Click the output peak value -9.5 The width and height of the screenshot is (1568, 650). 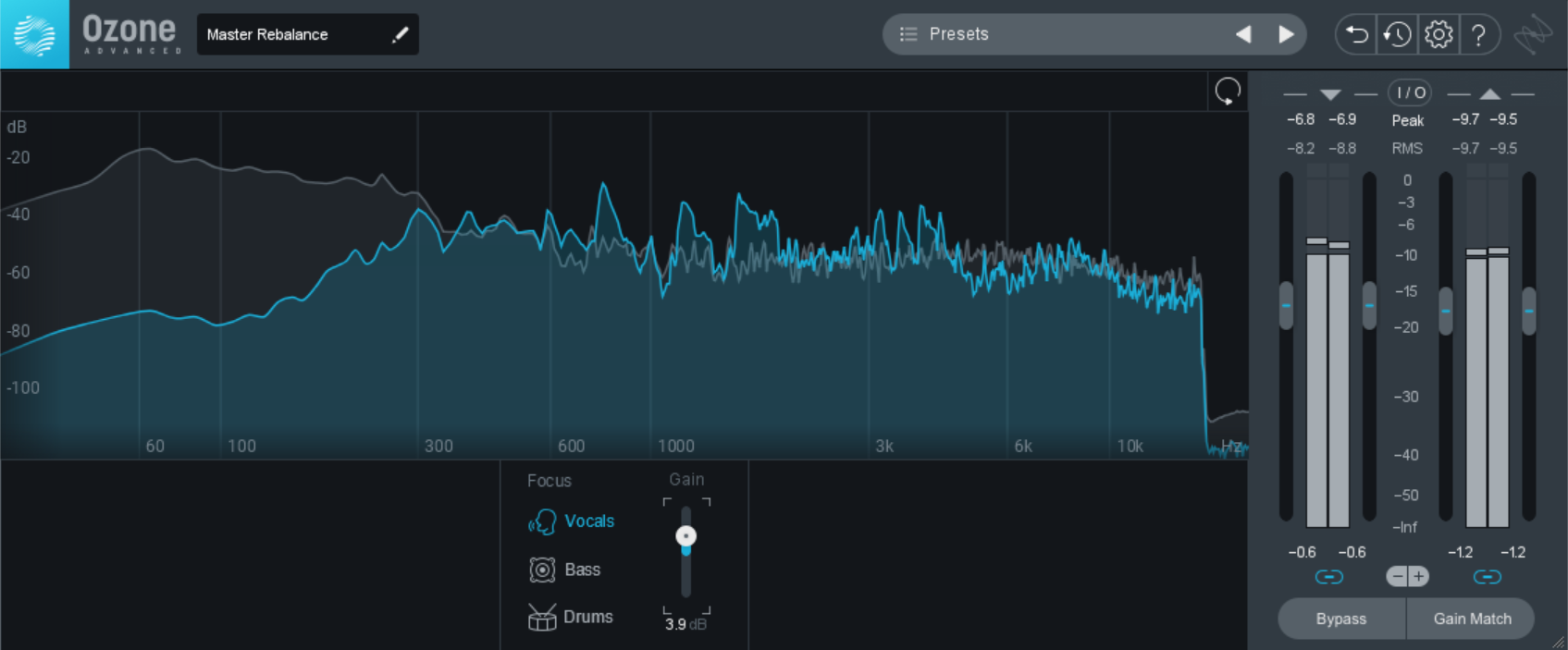(x=1503, y=119)
